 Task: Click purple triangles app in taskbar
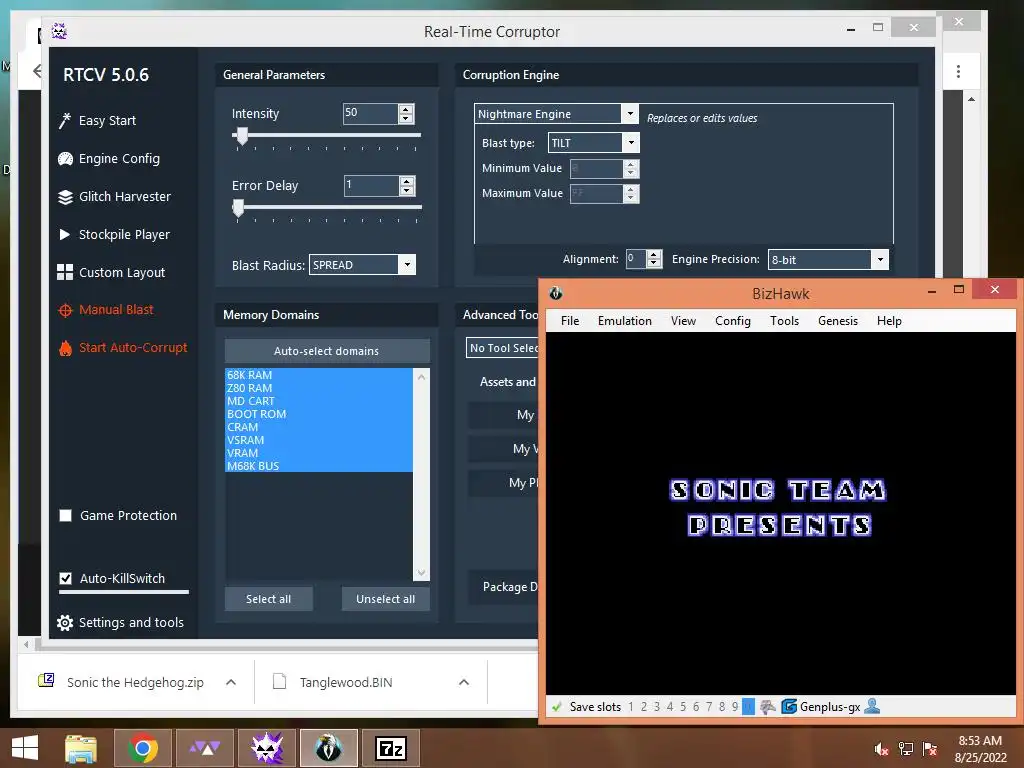205,748
